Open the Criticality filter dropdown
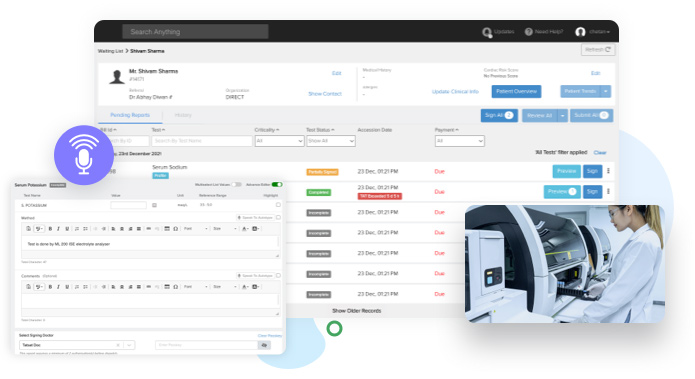Image resolution: width=695 pixels, height=379 pixels. [x=279, y=141]
